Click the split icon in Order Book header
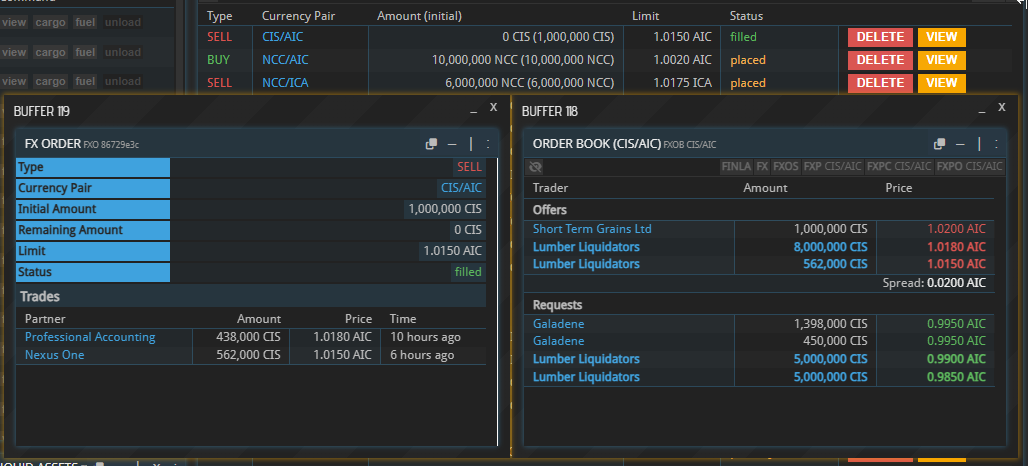Screen dimensions: 1028x466 coord(979,144)
